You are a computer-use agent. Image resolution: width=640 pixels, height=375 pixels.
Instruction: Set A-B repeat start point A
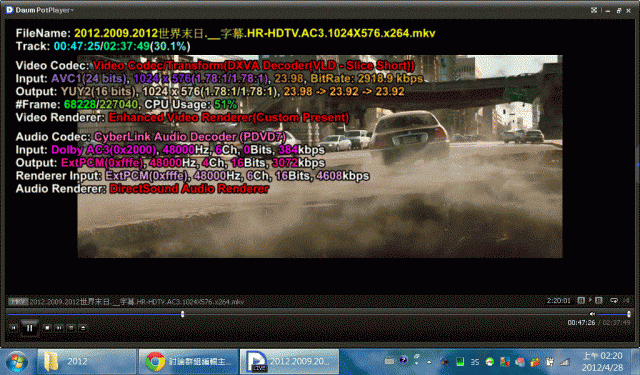coord(581,300)
